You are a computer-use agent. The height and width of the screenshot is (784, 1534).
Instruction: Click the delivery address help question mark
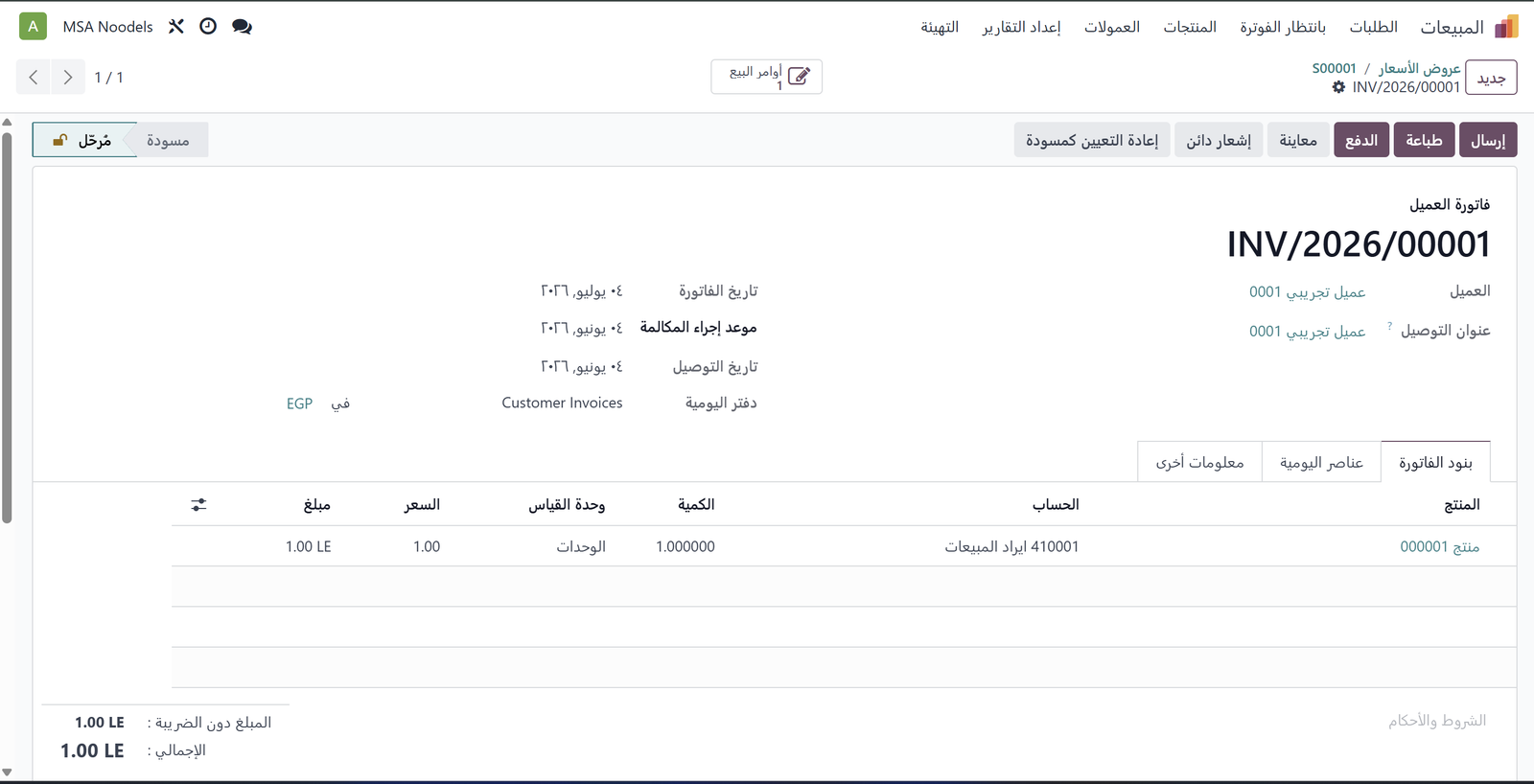point(1389,327)
